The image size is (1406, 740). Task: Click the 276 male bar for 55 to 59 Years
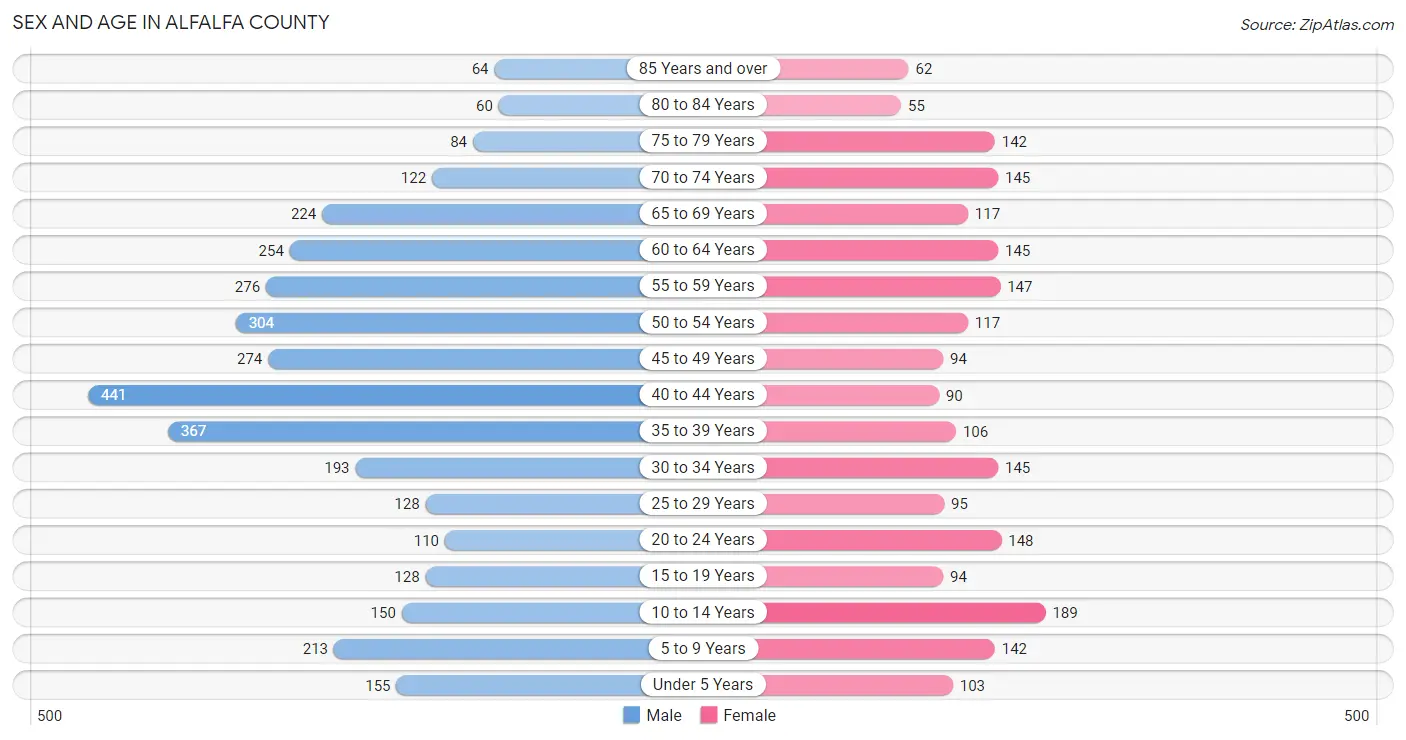point(453,286)
